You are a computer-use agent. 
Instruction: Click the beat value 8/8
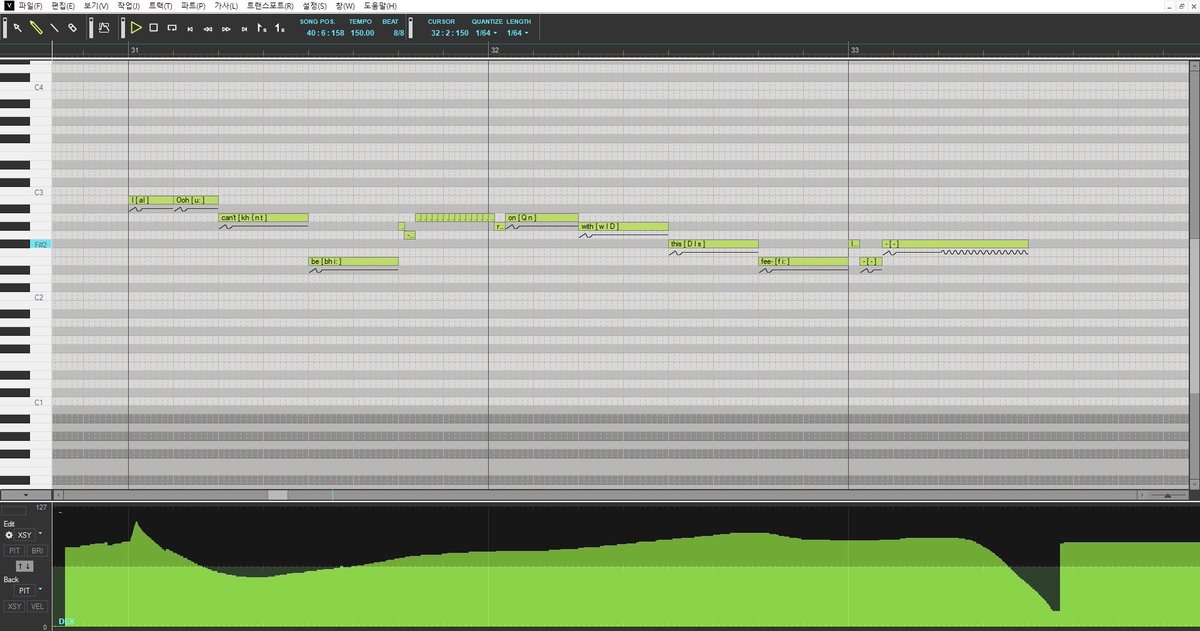point(399,33)
